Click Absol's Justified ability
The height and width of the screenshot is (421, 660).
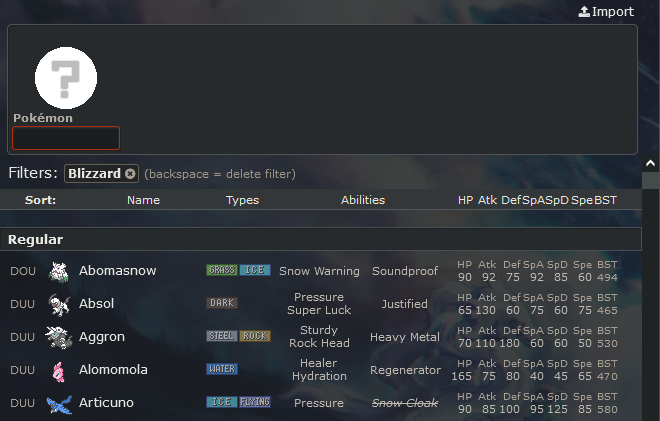pyautogui.click(x=405, y=304)
